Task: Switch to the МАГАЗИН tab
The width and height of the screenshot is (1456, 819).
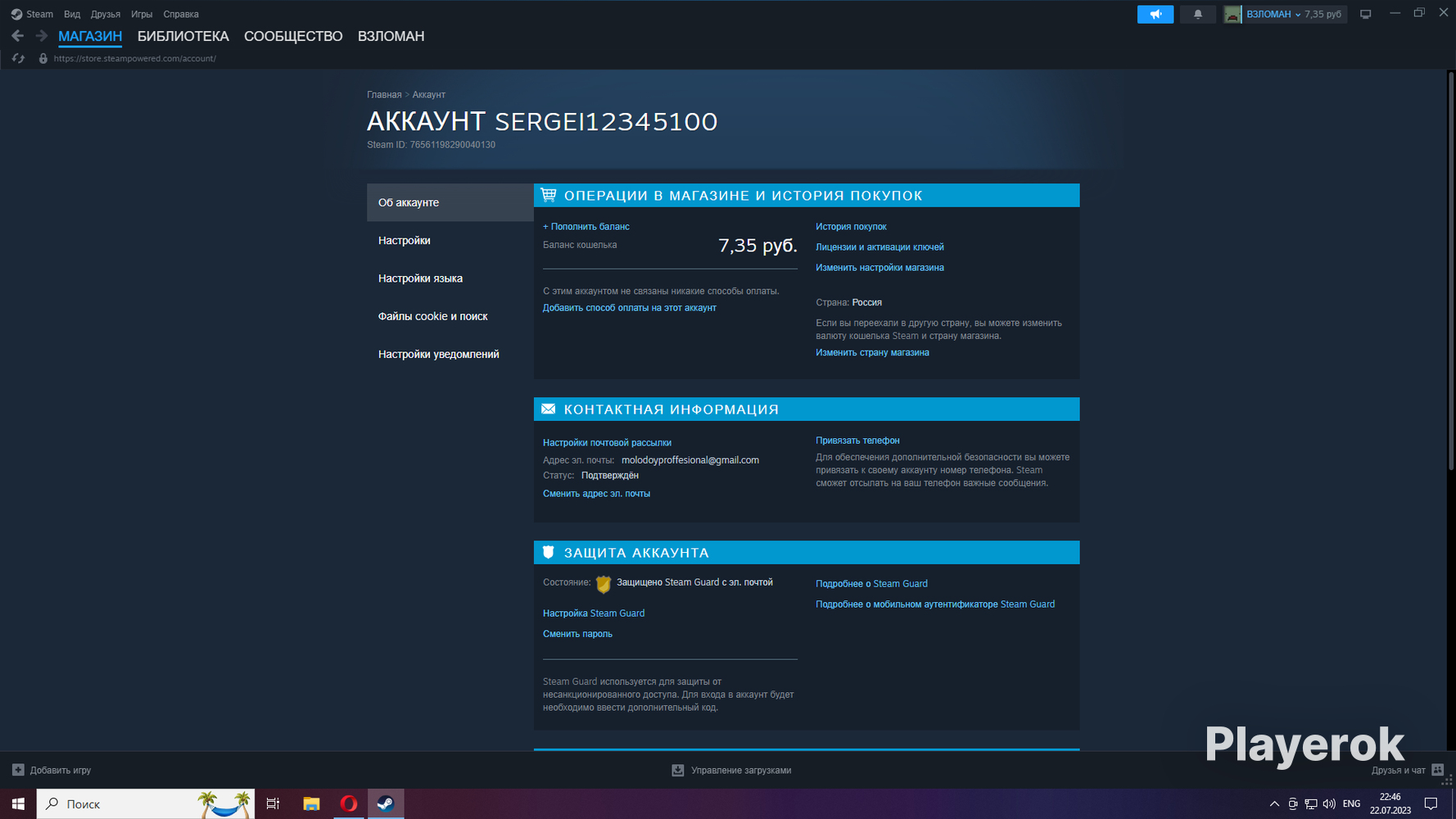Action: coord(90,36)
